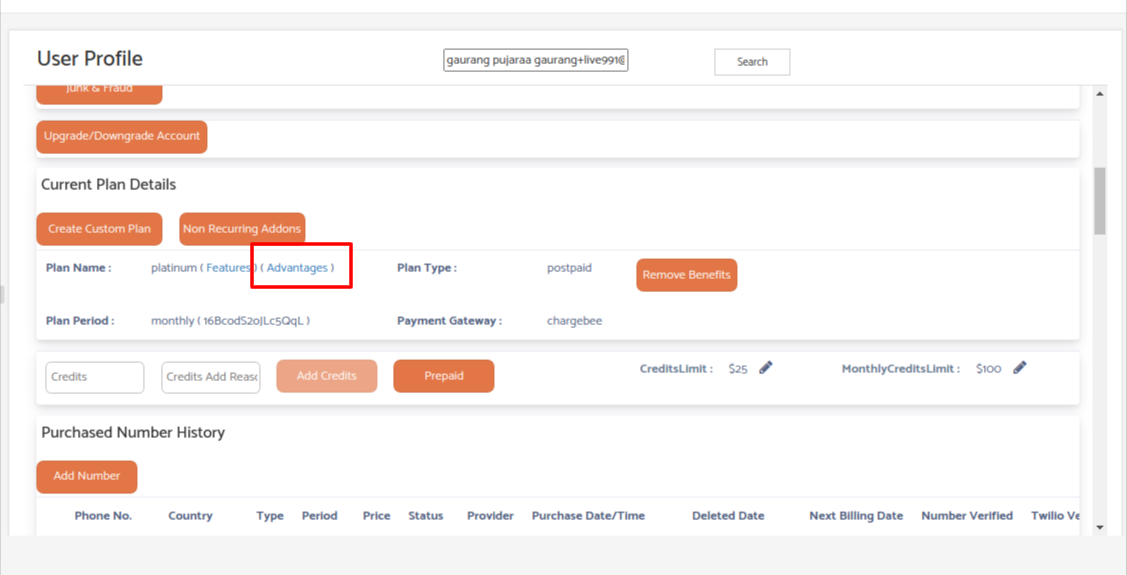This screenshot has width=1127, height=575.
Task: Click the Add Number button
Action: point(86,477)
